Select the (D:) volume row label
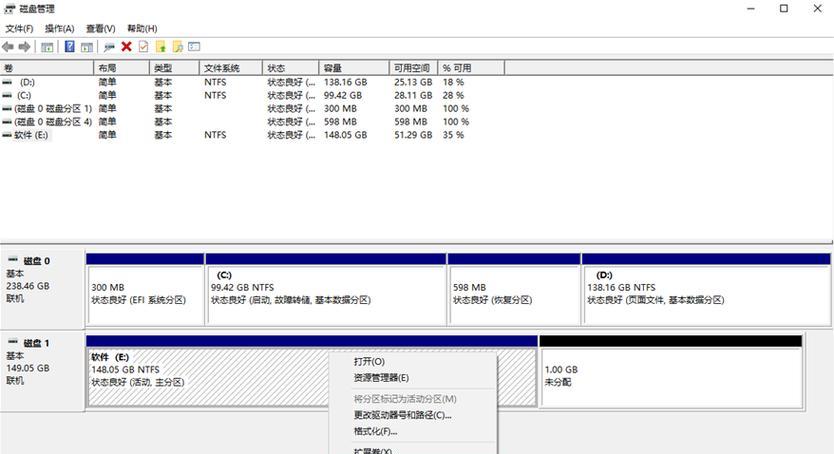Viewport: 834px width, 454px height. [x=27, y=82]
